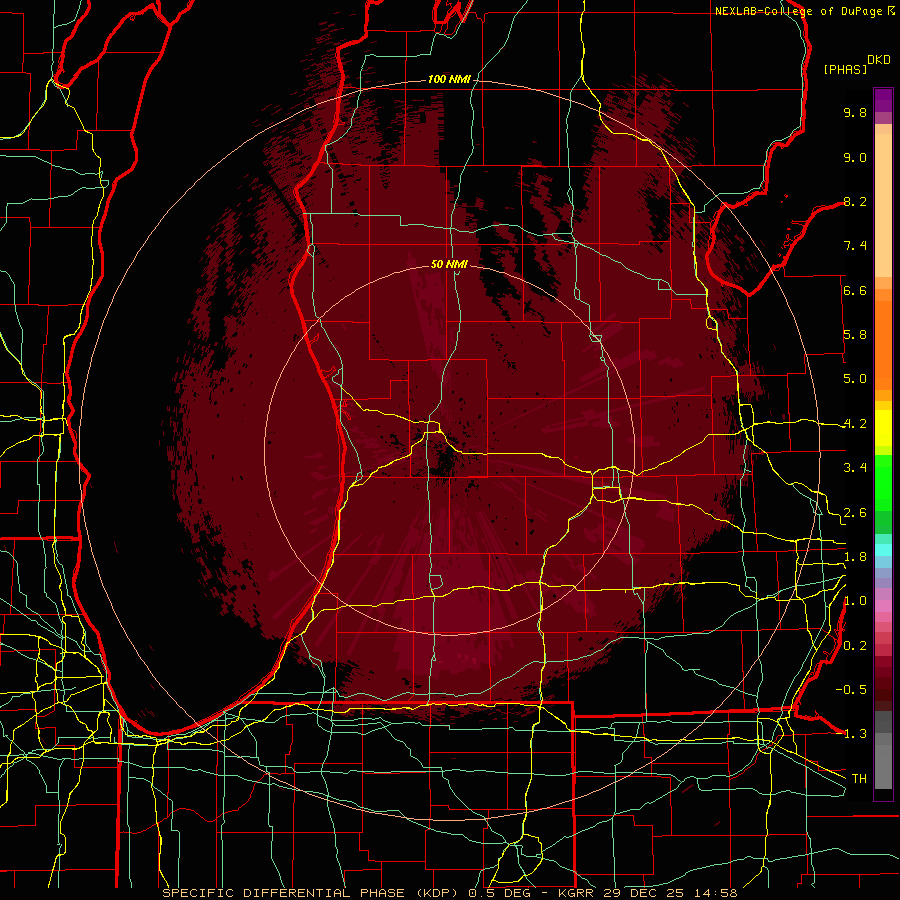900x900 pixels.
Task: Click the 8.2 legend scale value
Action: coord(855,201)
